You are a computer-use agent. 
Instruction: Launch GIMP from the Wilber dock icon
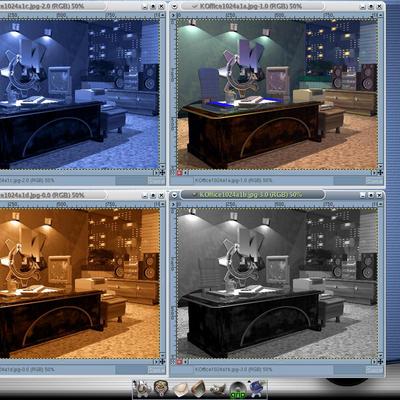219,389
